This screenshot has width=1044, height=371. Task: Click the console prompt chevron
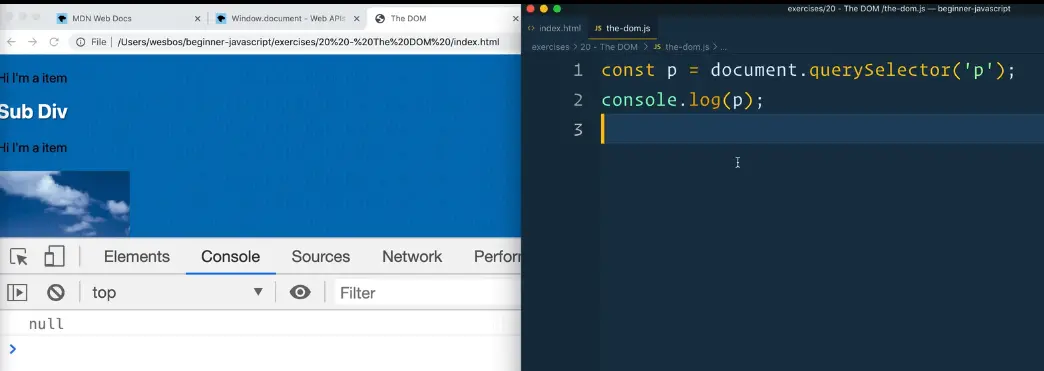12,348
